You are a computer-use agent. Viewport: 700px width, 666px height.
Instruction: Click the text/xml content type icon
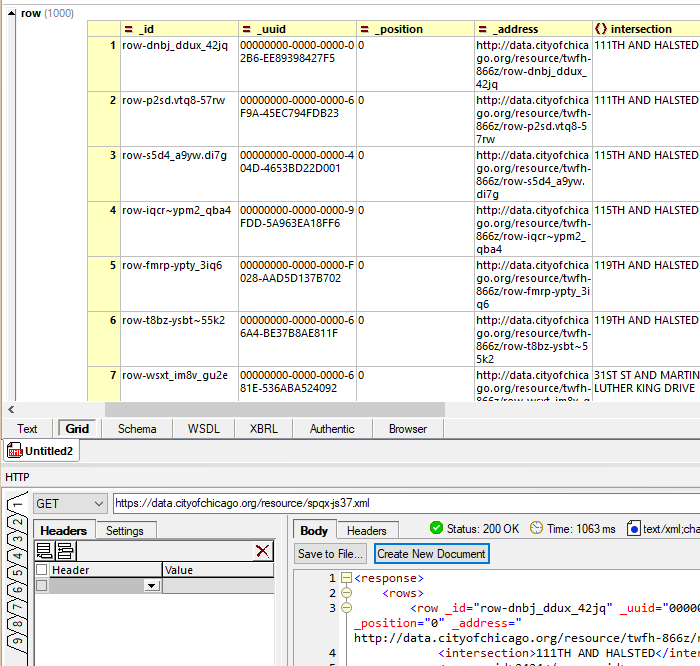634,528
